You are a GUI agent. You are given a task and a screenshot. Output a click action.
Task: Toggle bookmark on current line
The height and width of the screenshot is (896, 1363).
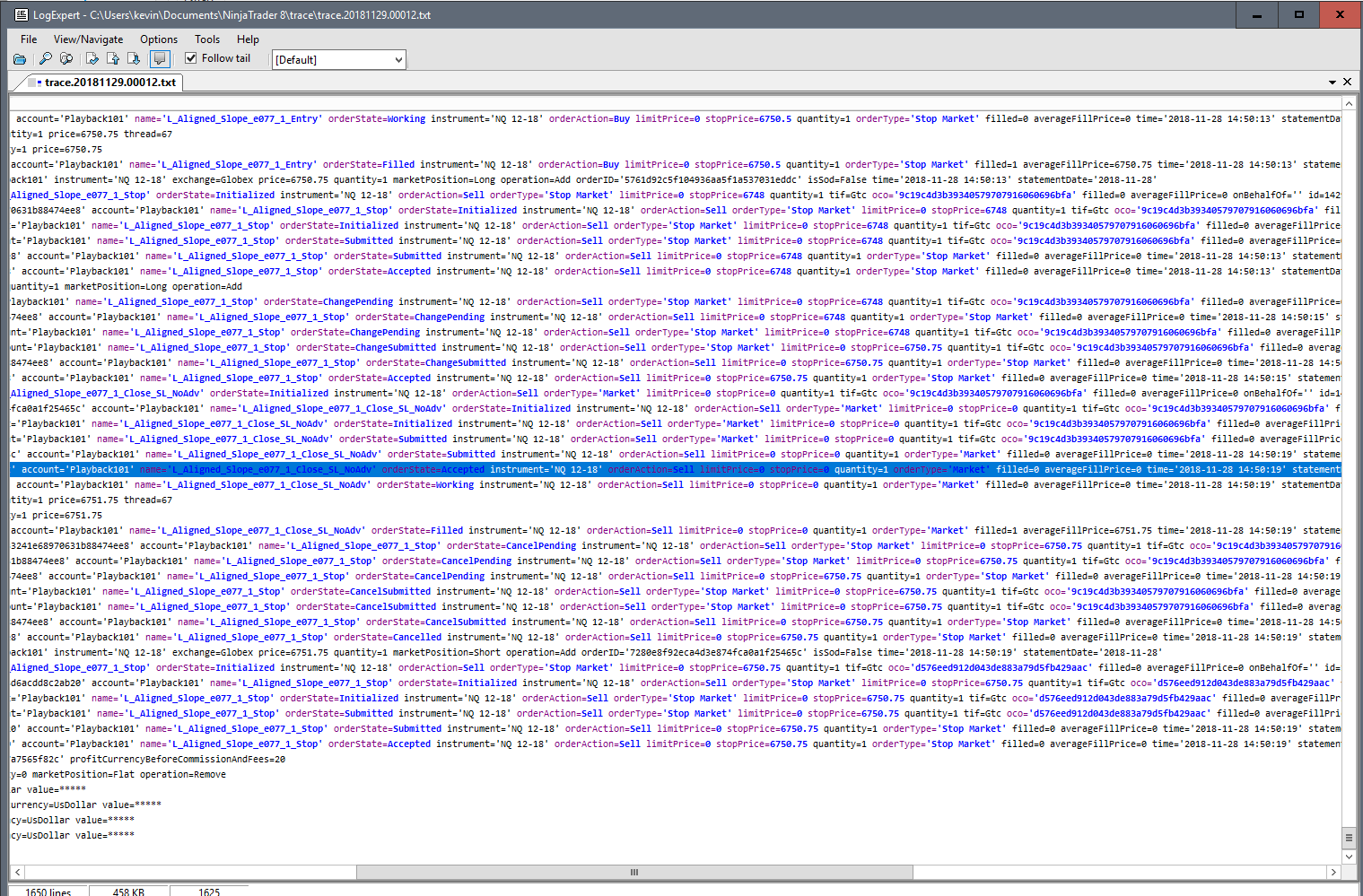coord(92,59)
